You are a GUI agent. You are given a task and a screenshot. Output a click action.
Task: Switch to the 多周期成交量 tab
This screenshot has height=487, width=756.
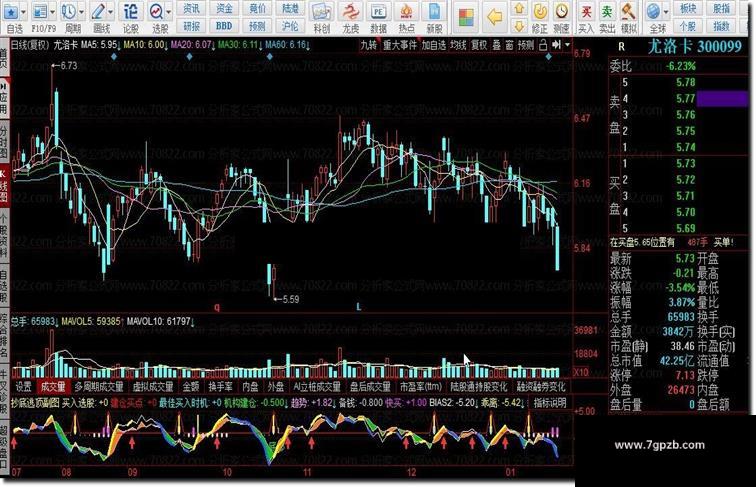point(99,386)
